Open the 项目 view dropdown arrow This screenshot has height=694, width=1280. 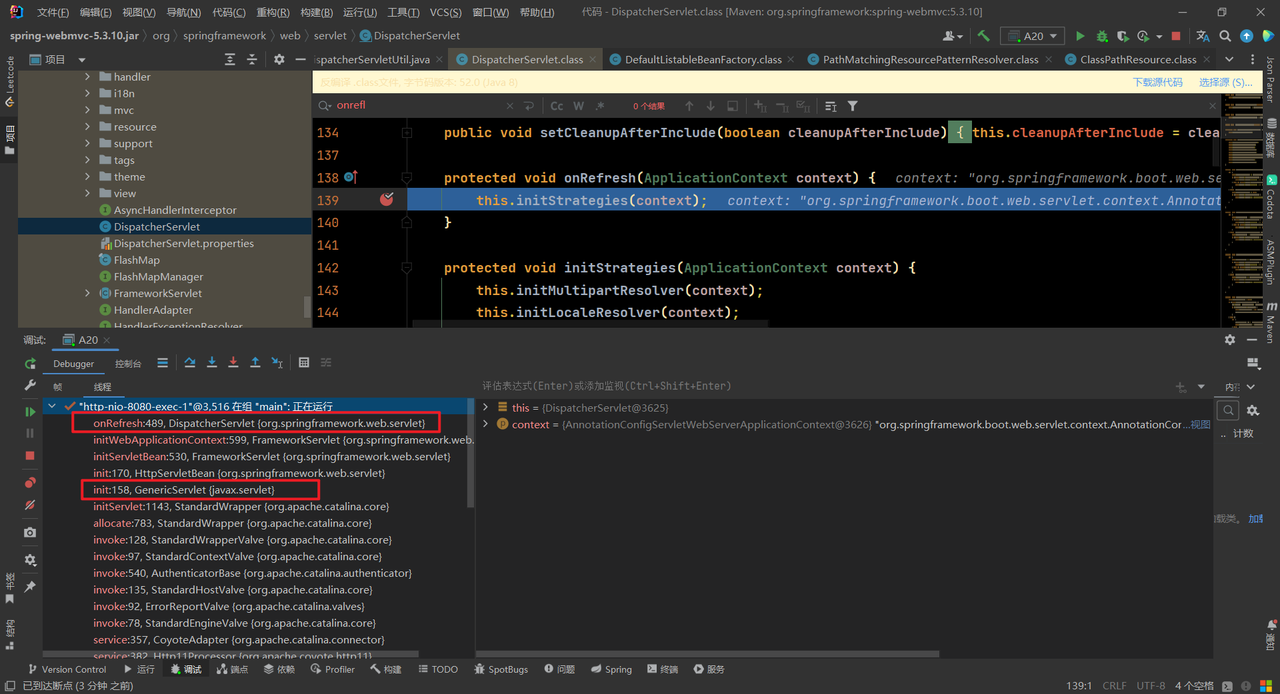(x=82, y=60)
